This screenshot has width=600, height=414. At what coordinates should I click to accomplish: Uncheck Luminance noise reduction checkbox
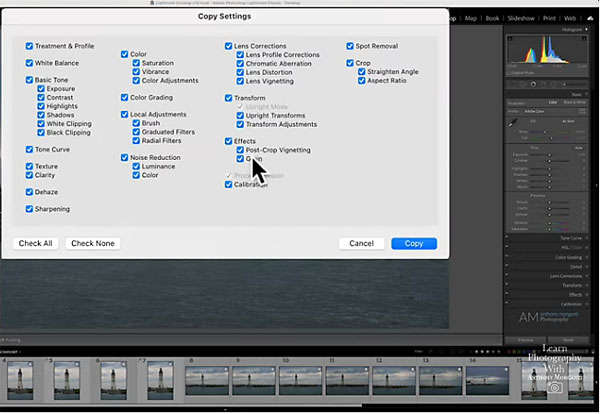[x=136, y=166]
